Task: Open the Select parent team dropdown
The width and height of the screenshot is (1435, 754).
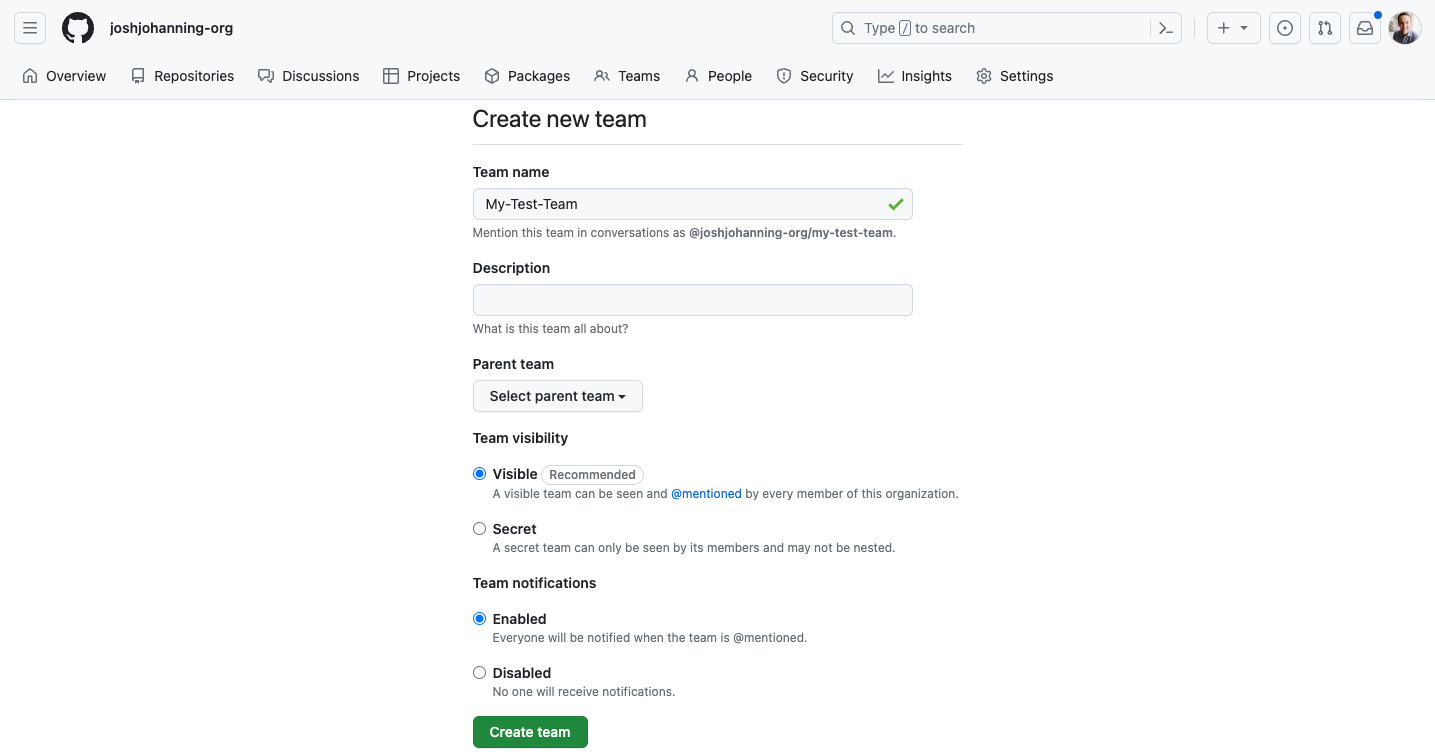Action: click(x=557, y=396)
